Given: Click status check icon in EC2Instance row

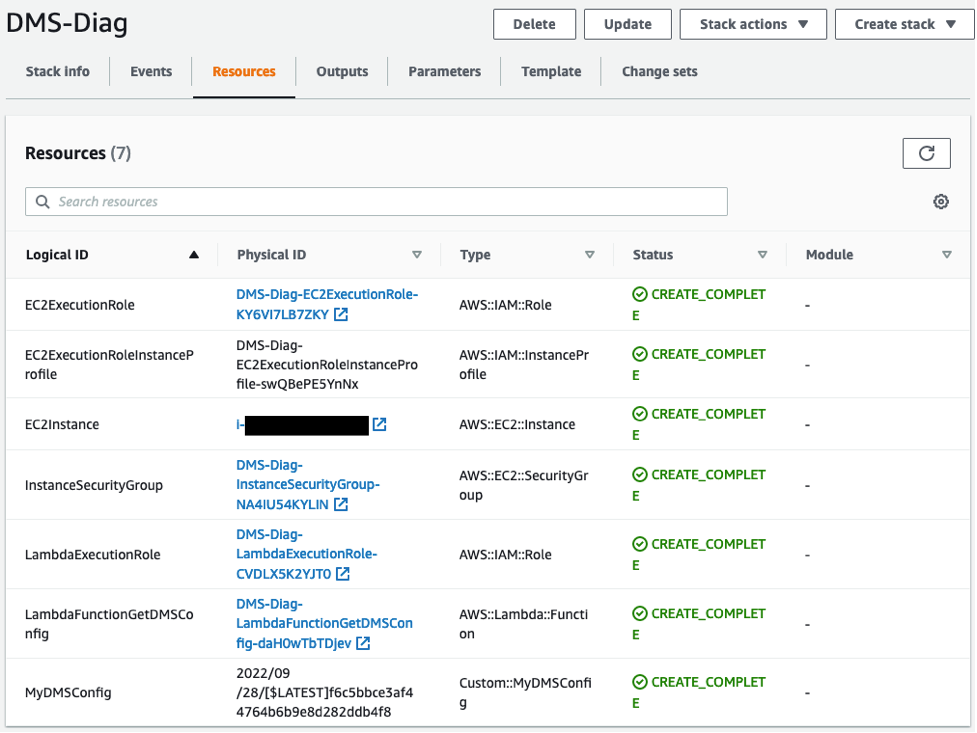Looking at the screenshot, I should (640, 414).
